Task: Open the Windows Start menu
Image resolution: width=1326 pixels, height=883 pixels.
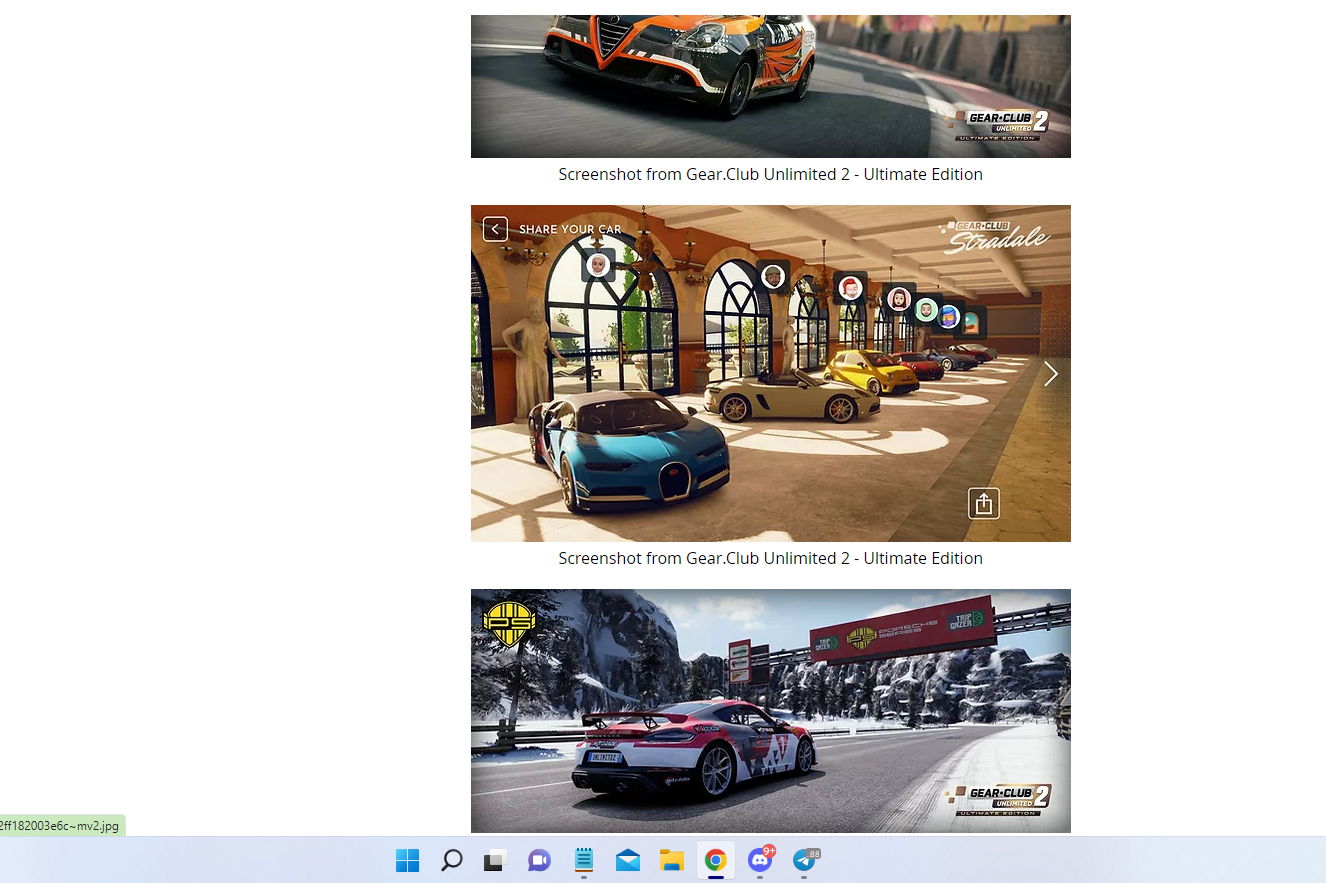Action: (407, 860)
